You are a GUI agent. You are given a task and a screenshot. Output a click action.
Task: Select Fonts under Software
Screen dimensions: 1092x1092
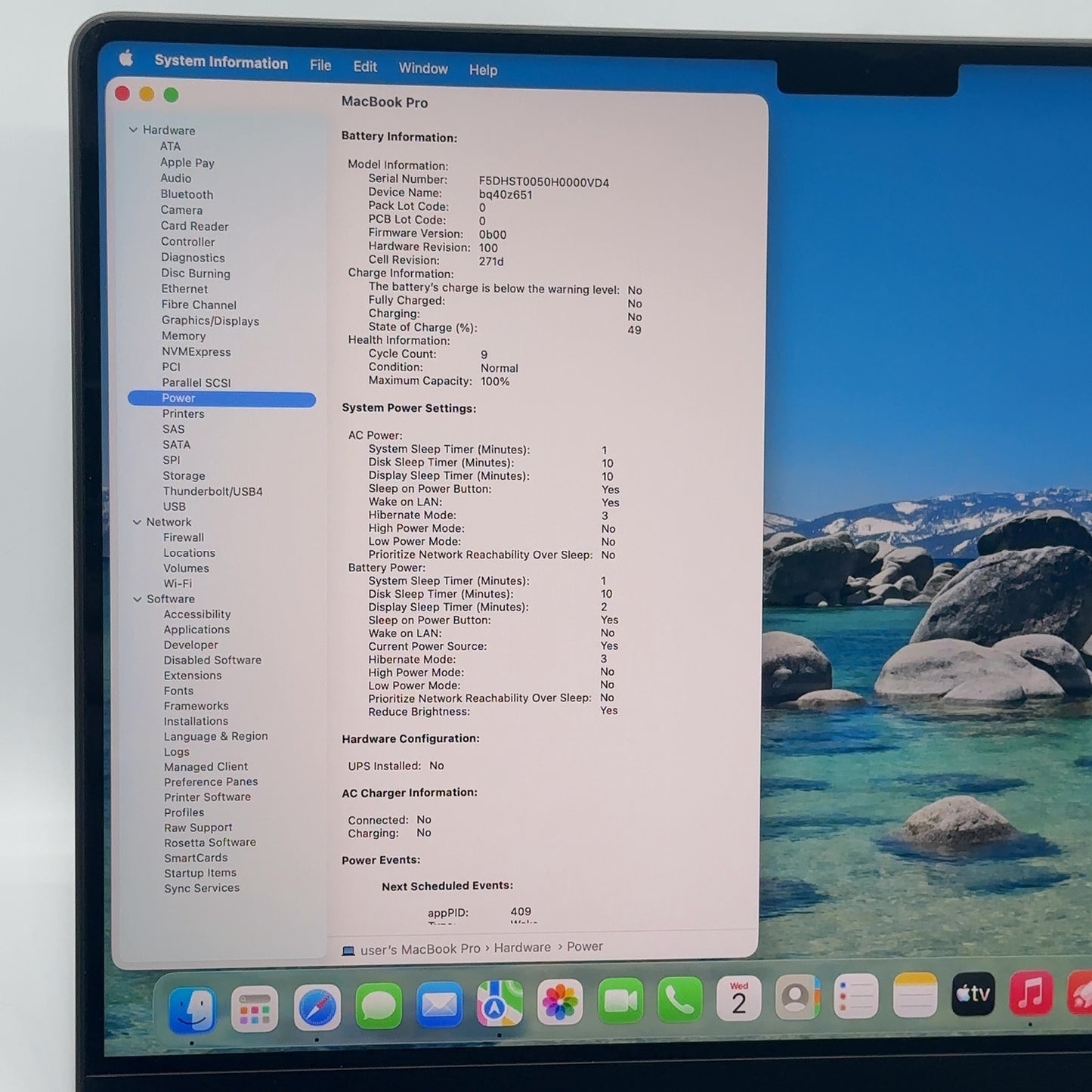pos(178,691)
